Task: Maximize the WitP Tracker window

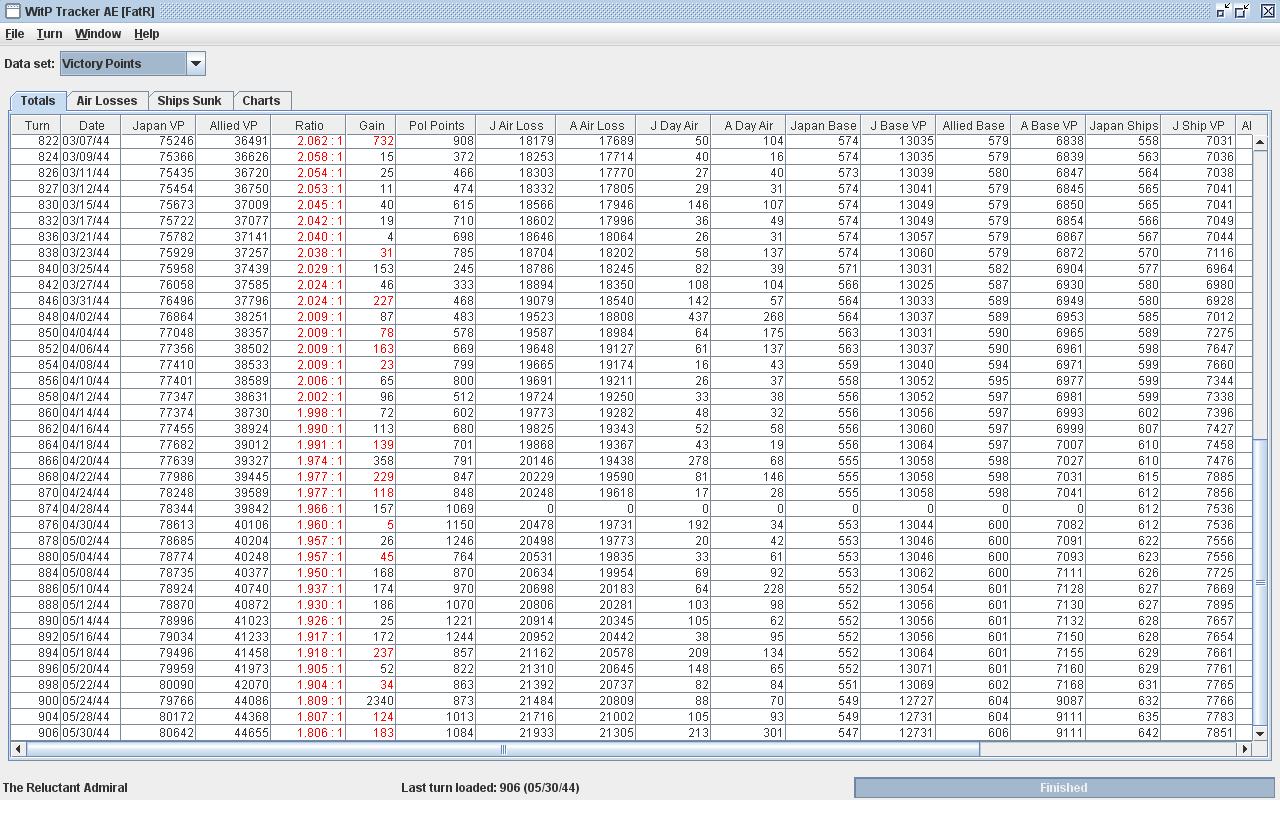Action: (x=1243, y=11)
